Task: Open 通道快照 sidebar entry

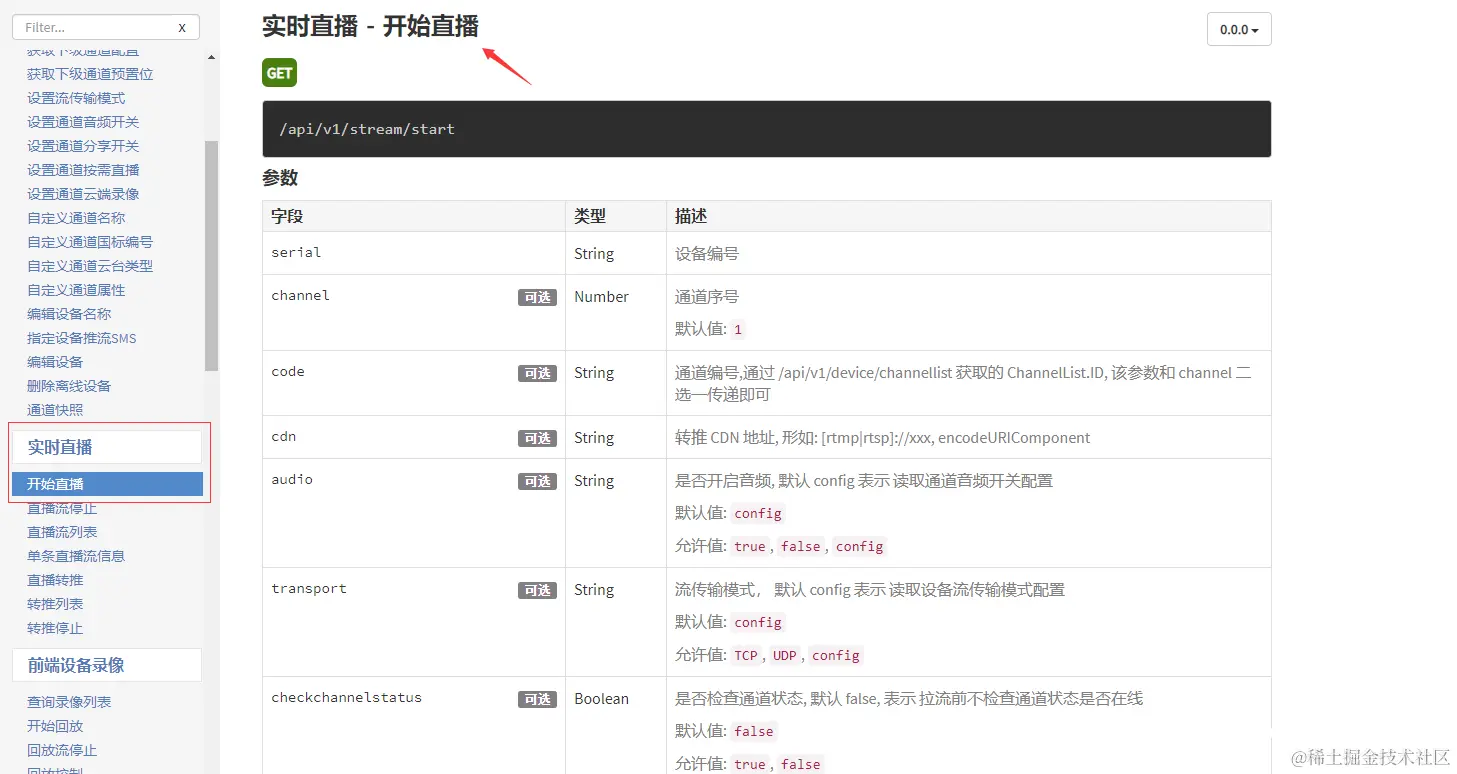Action: [x=55, y=410]
